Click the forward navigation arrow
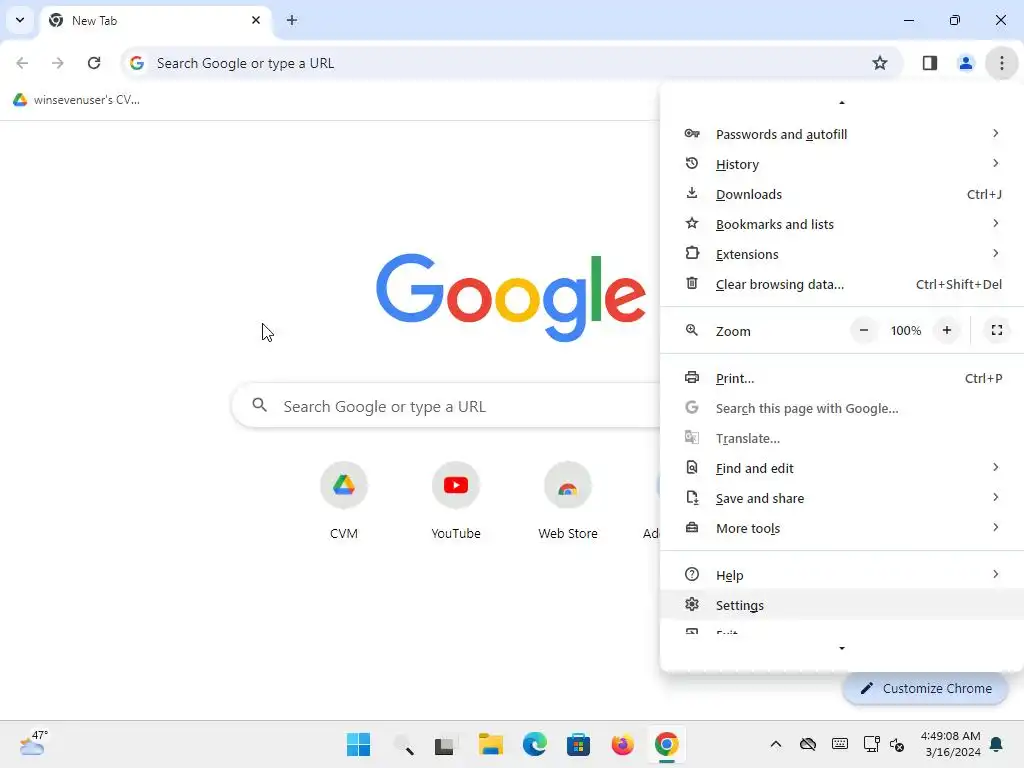 pyautogui.click(x=58, y=63)
